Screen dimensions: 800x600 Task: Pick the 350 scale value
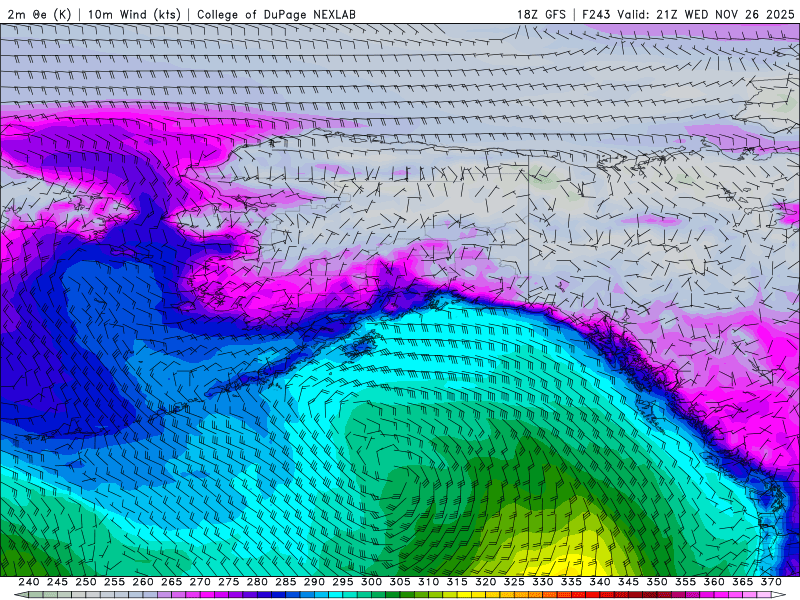click(x=657, y=582)
